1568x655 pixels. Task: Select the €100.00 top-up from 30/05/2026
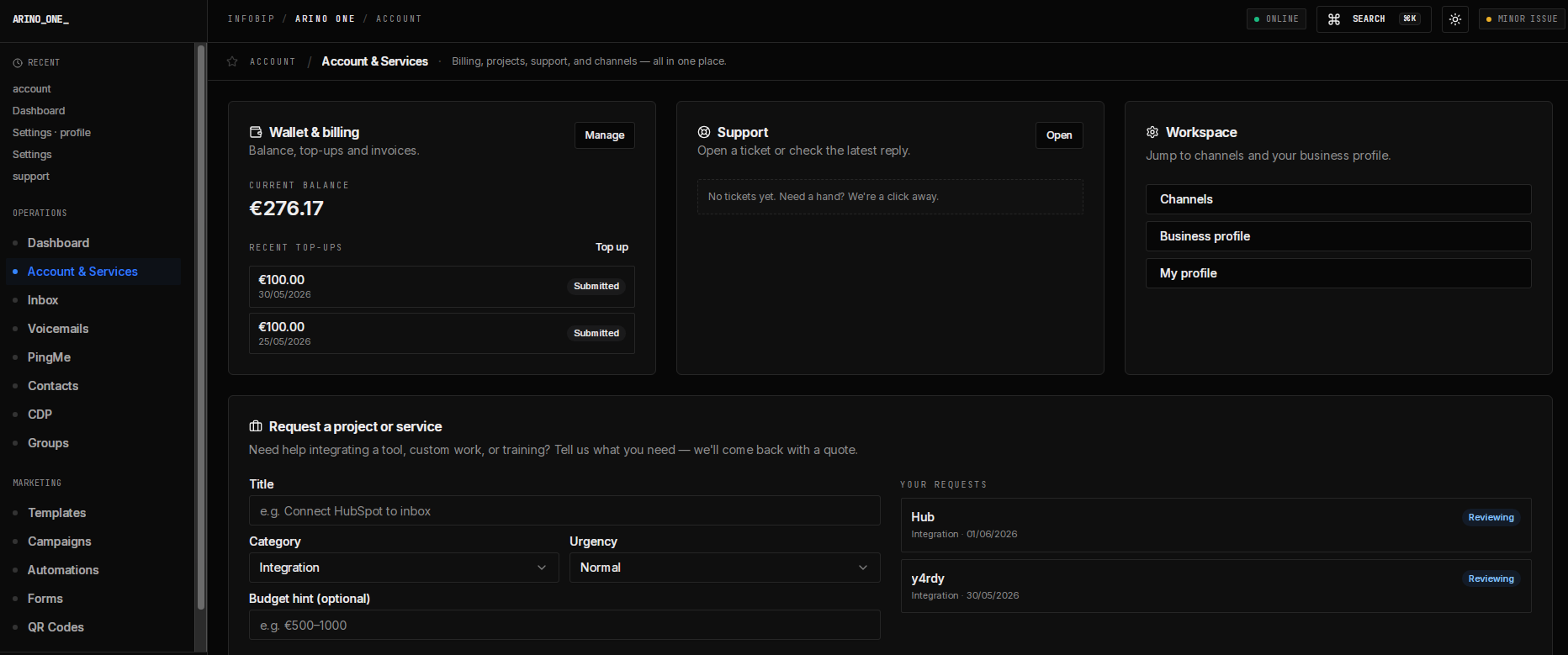(442, 287)
